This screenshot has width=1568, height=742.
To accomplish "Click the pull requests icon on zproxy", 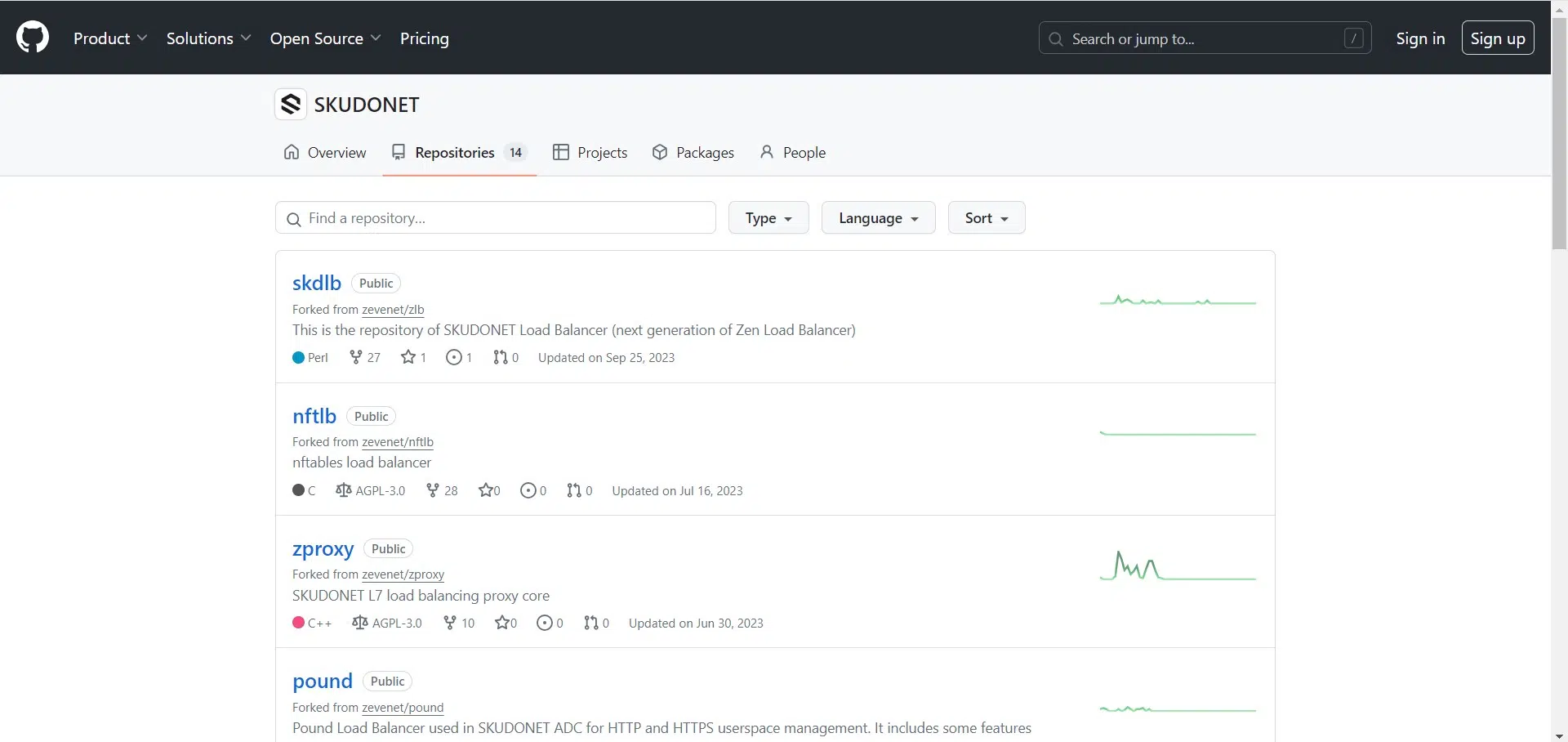I will click(x=591, y=623).
